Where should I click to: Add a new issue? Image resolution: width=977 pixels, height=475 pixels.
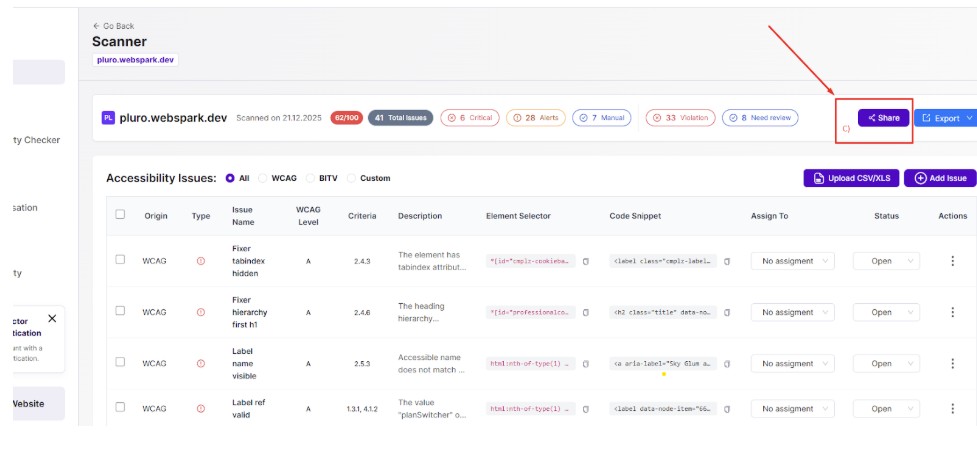click(x=940, y=178)
